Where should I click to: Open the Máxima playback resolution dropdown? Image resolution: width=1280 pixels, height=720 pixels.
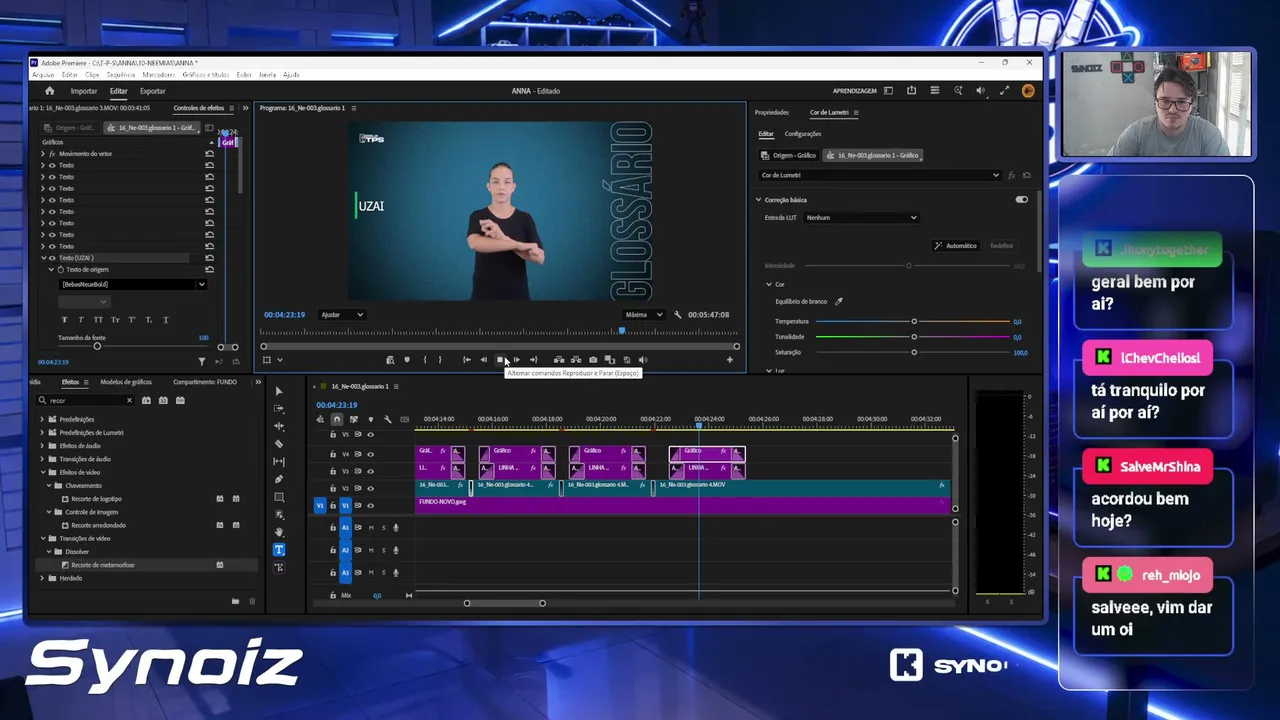(643, 315)
